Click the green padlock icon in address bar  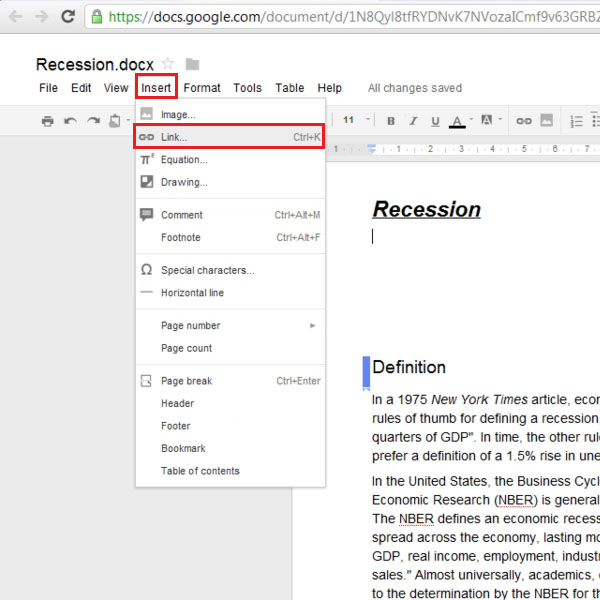97,16
